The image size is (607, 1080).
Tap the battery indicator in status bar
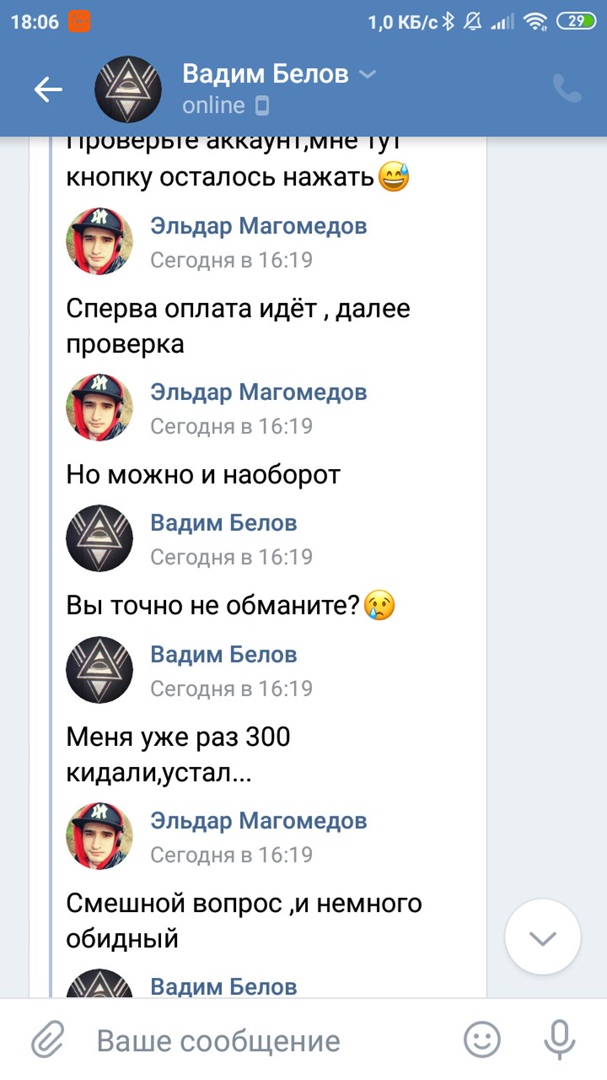576,21
